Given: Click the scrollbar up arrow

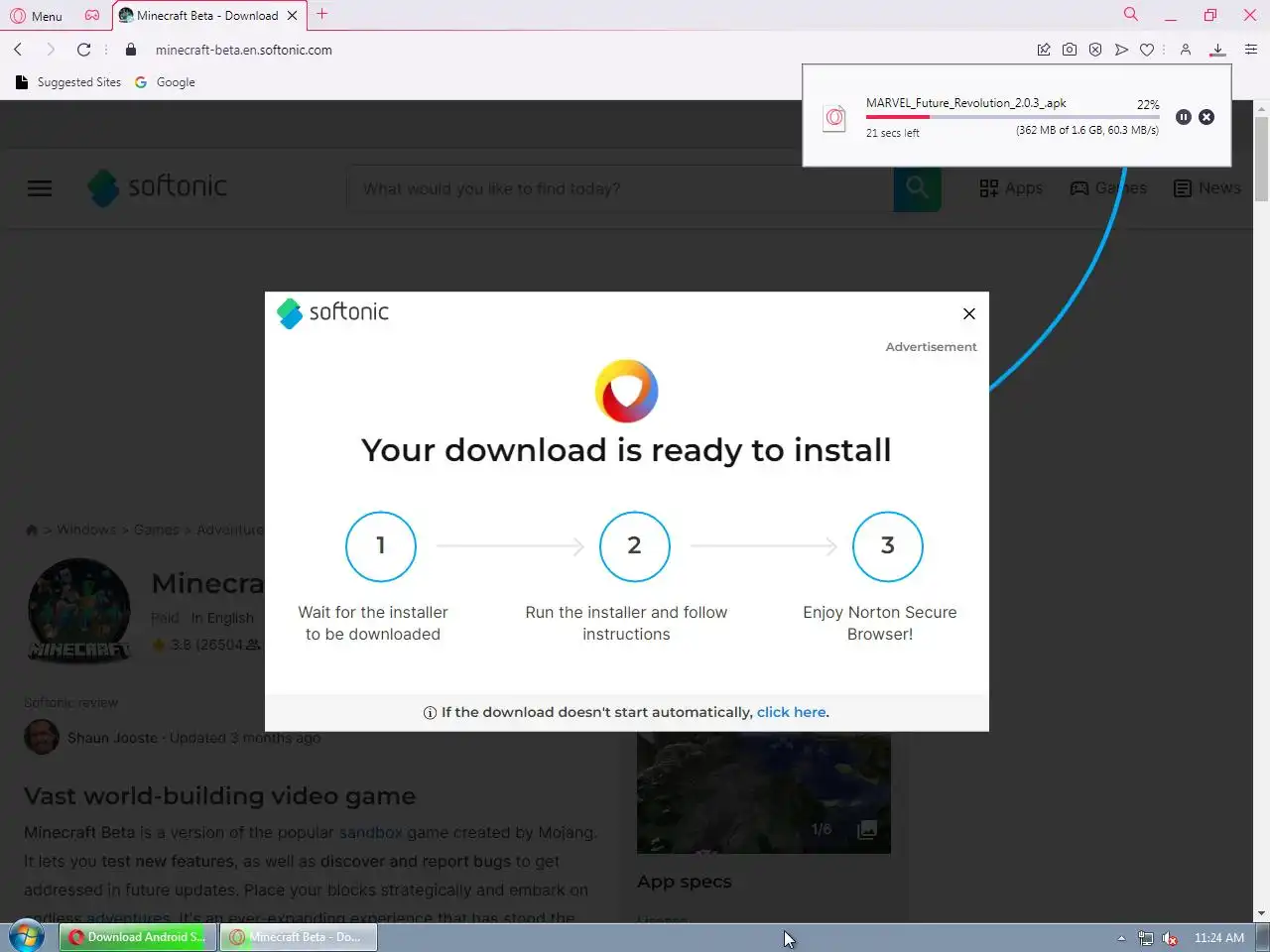Looking at the screenshot, I should [x=1261, y=107].
